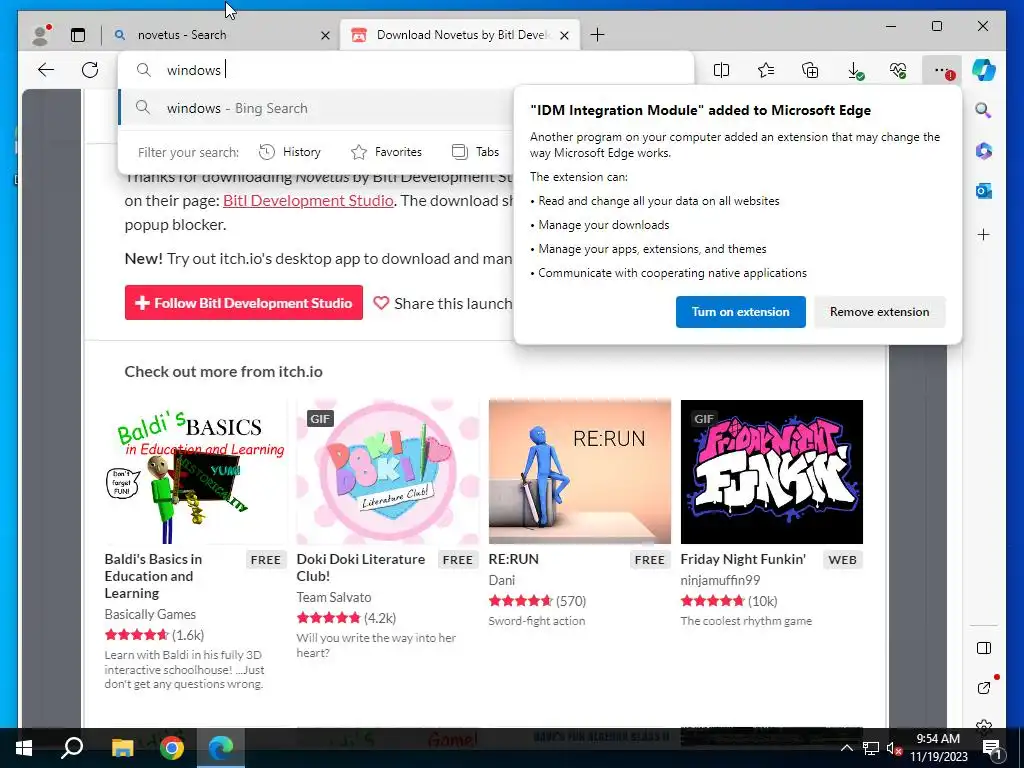This screenshot has height=768, width=1024.
Task: Open the Outlook sidebar icon
Action: [x=984, y=191]
